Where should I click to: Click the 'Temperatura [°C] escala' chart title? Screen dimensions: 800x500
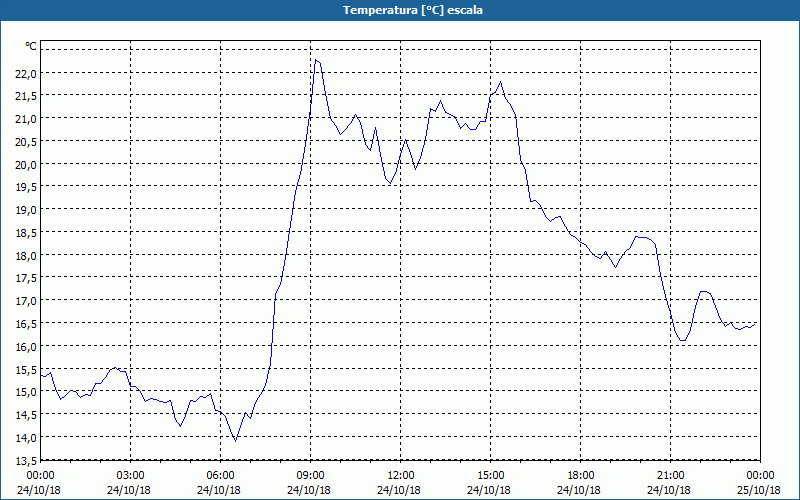point(413,10)
